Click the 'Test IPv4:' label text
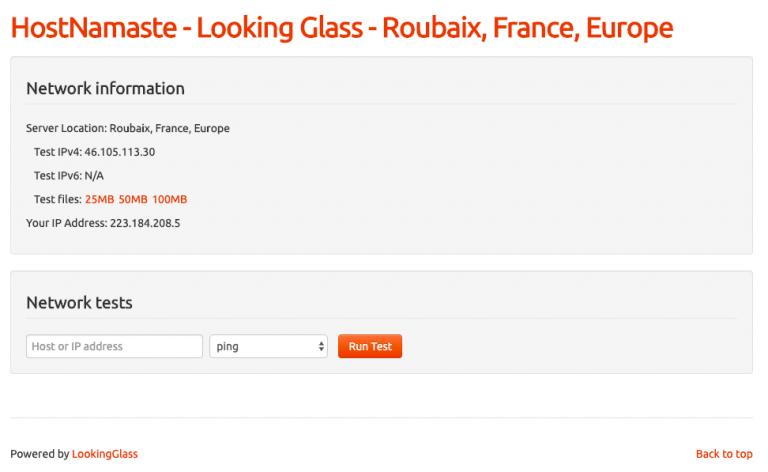The height and width of the screenshot is (472, 768). (58, 152)
